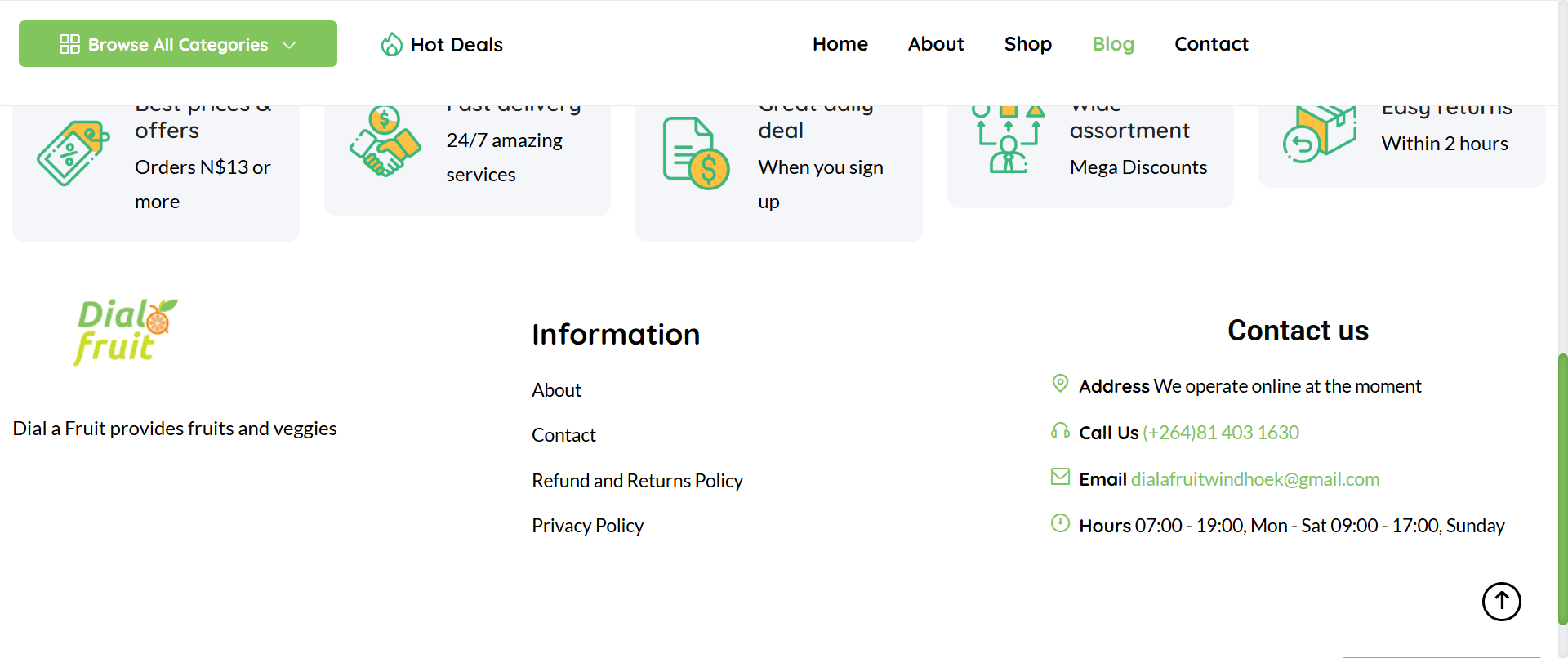The height and width of the screenshot is (658, 1568).
Task: Click the 'We operate online at the moment' address text
Action: point(1287,386)
